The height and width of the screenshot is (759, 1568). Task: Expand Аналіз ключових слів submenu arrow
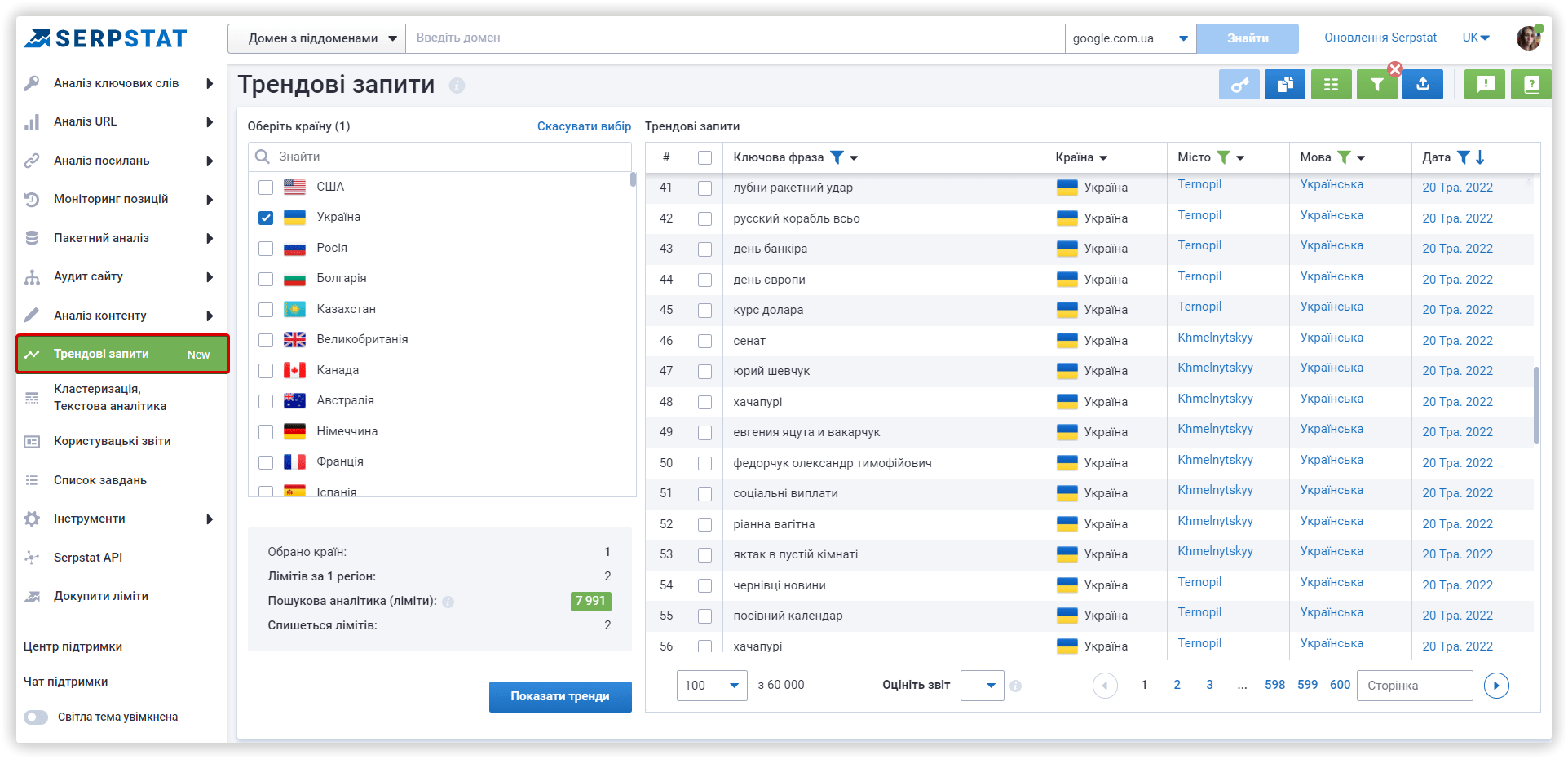click(210, 83)
